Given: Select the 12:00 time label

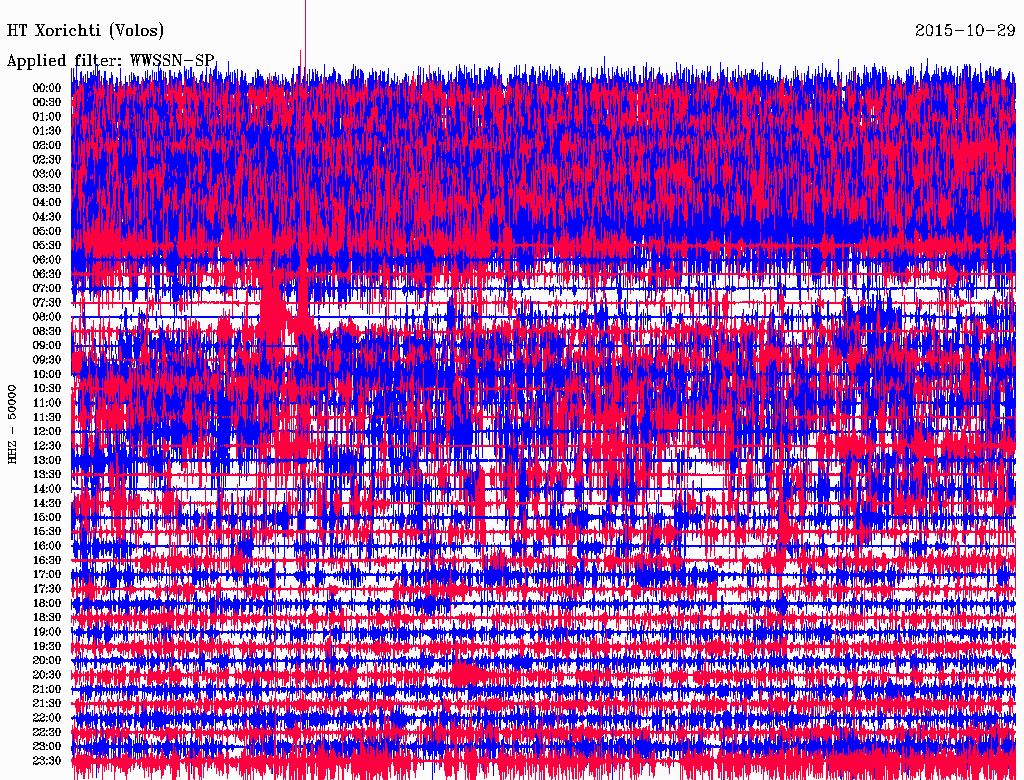Looking at the screenshot, I should tap(47, 432).
